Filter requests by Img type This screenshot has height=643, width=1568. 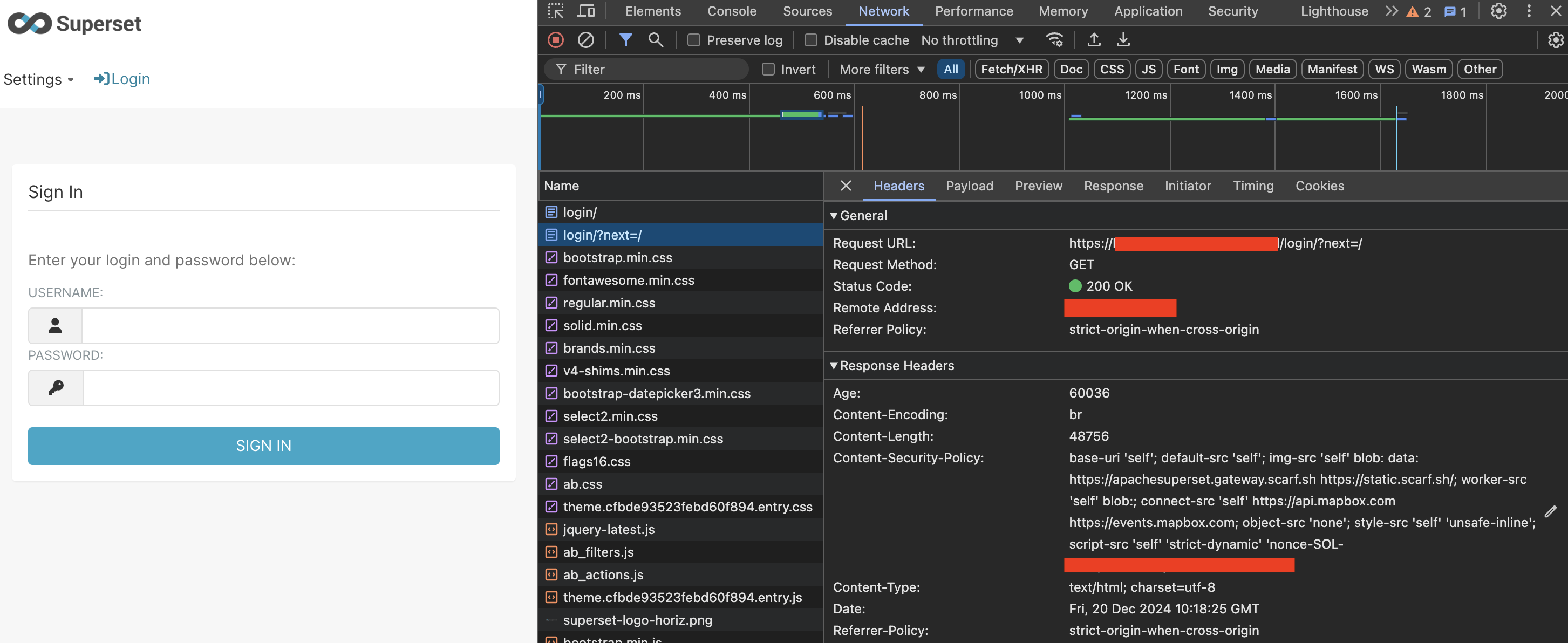(x=1226, y=70)
